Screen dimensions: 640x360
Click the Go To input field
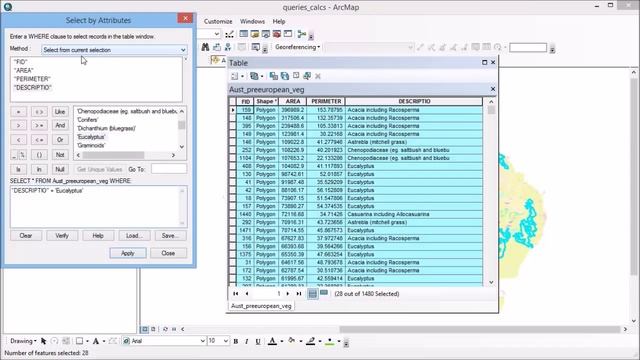click(169, 169)
